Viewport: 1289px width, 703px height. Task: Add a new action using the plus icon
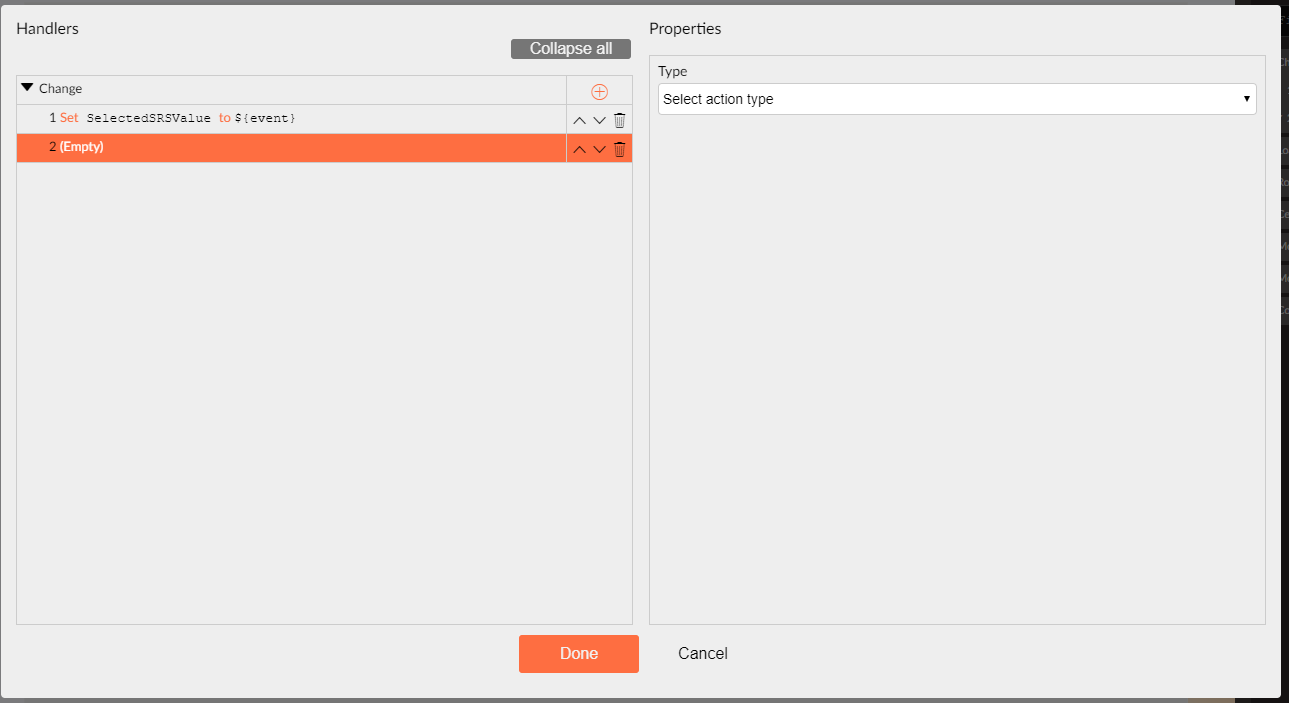coord(599,91)
